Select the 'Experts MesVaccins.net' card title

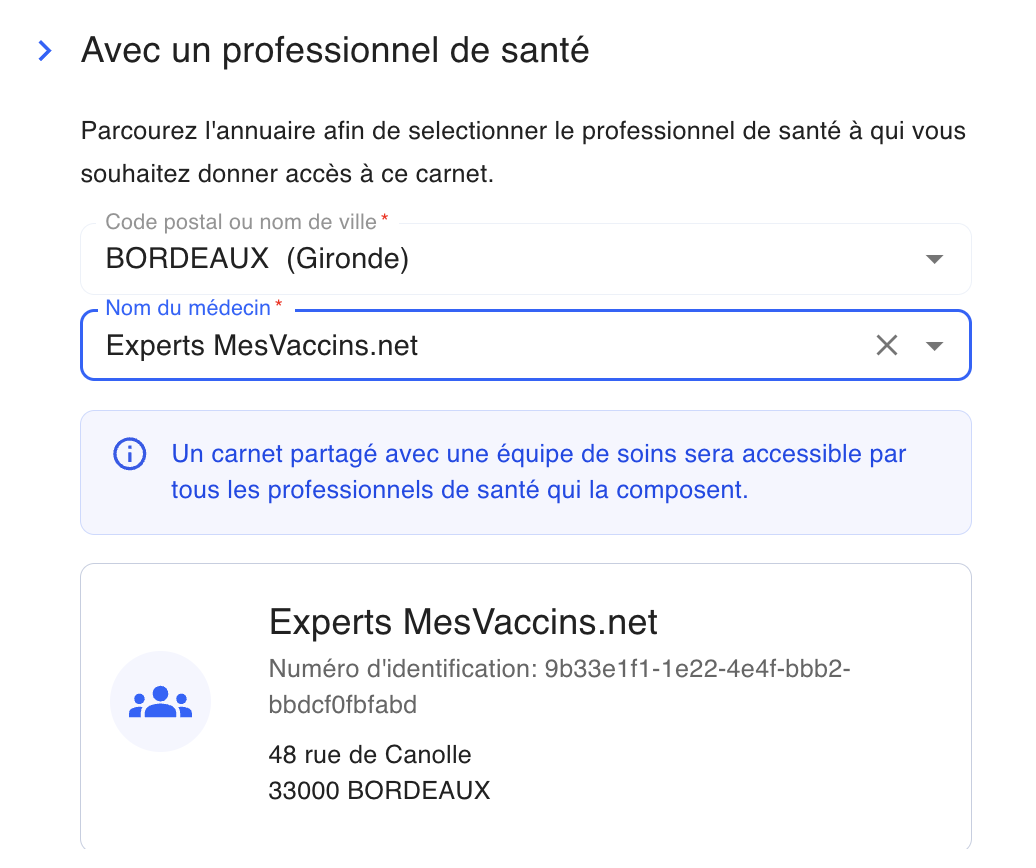(x=463, y=622)
